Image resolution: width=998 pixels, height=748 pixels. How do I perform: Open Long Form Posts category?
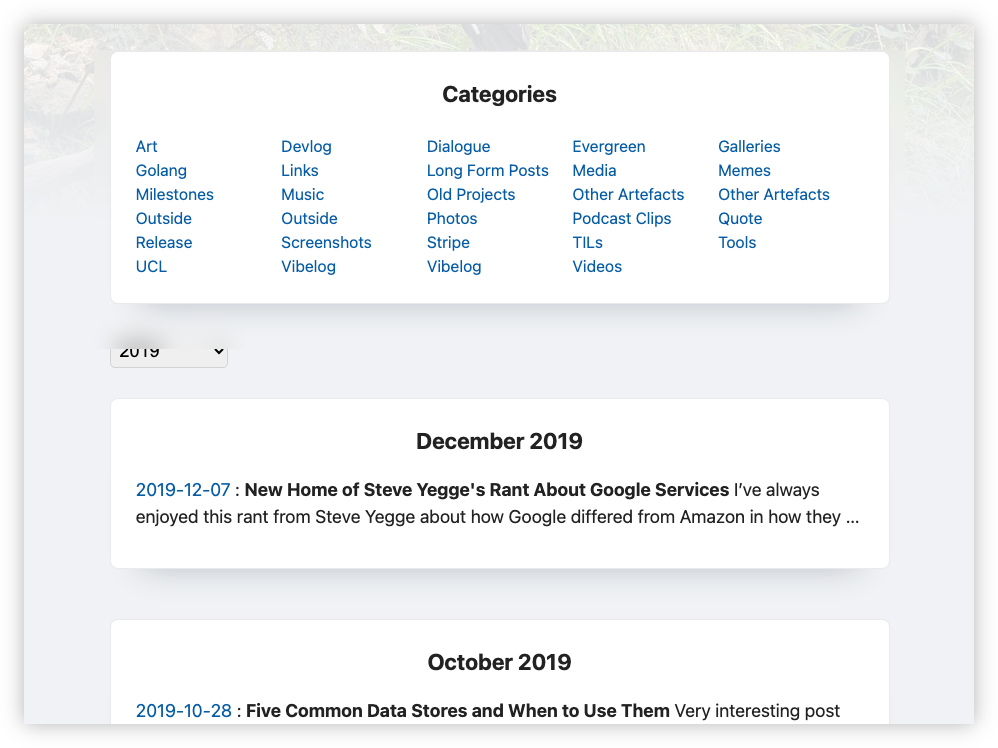click(488, 171)
